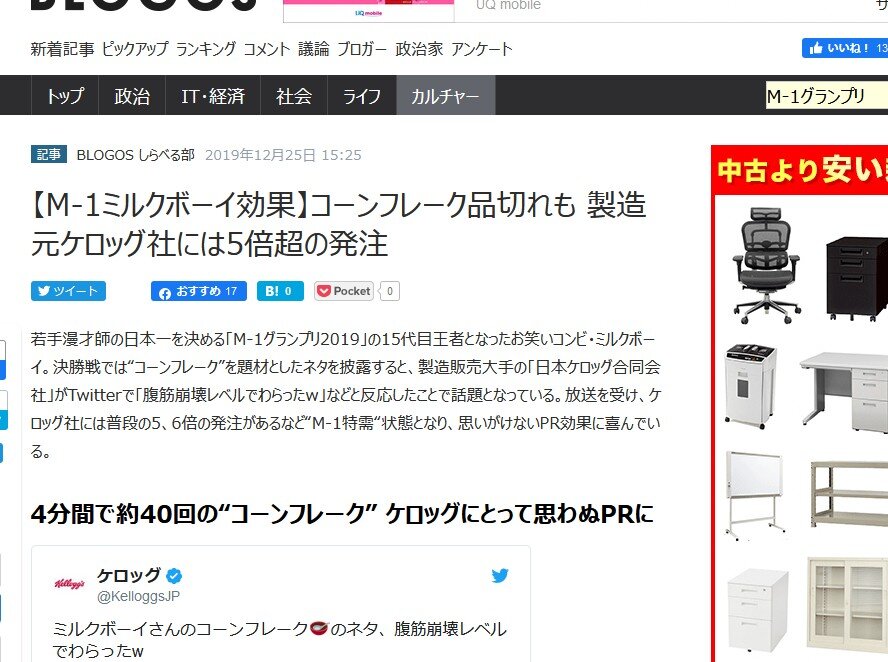
Task: Open the UQ mobile banner ad image
Action: [x=369, y=10]
